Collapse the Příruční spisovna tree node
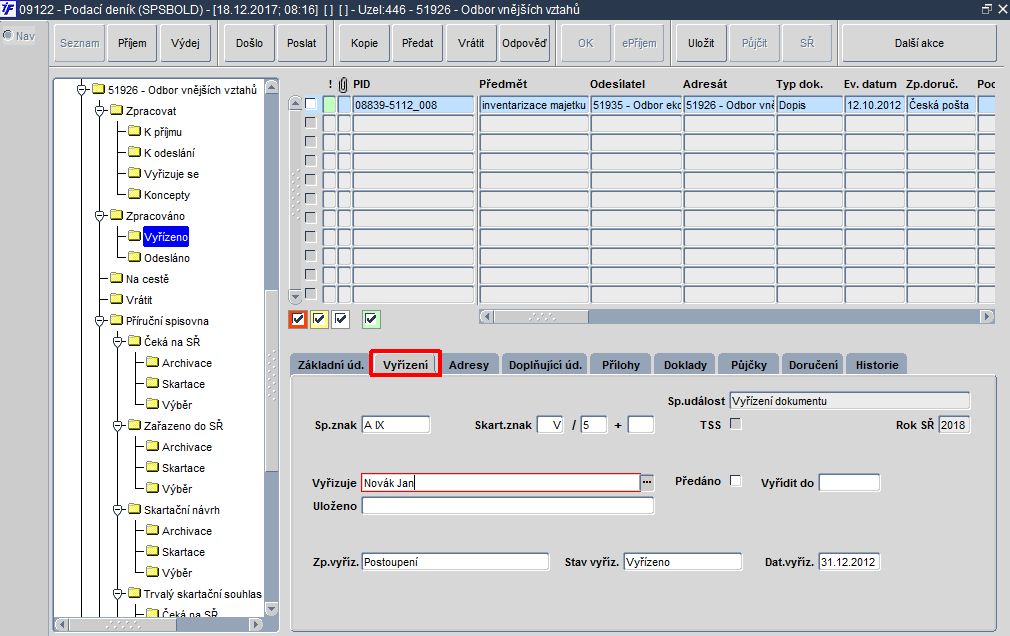Image resolution: width=1010 pixels, height=636 pixels. (100, 321)
